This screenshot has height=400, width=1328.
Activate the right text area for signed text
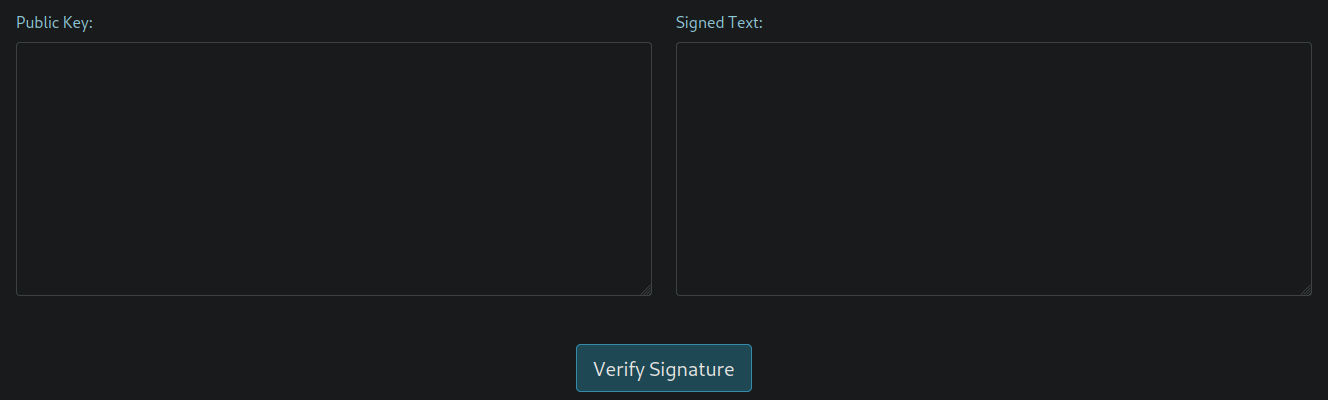coord(993,168)
